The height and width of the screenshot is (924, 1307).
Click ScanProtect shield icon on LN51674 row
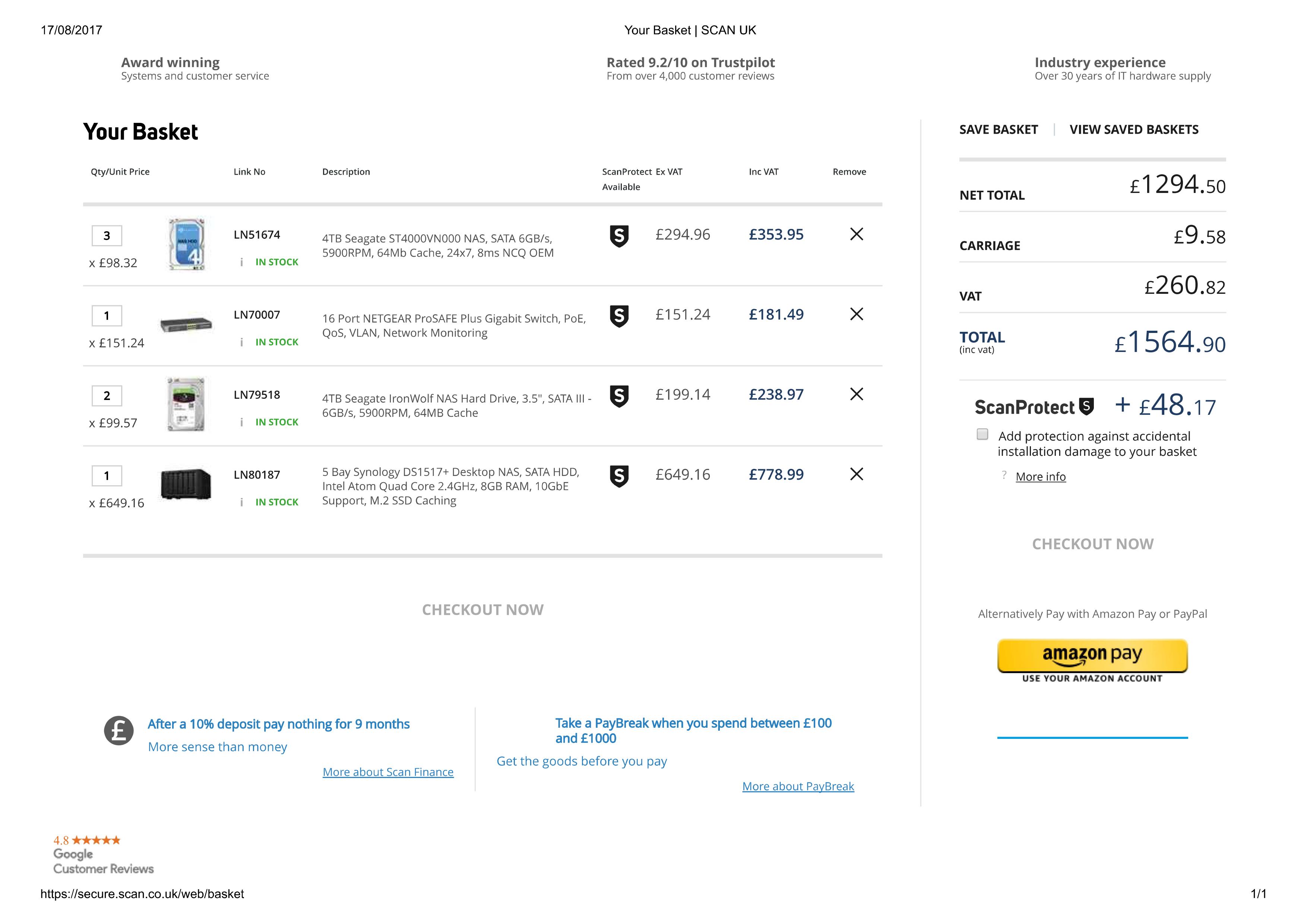tap(619, 235)
